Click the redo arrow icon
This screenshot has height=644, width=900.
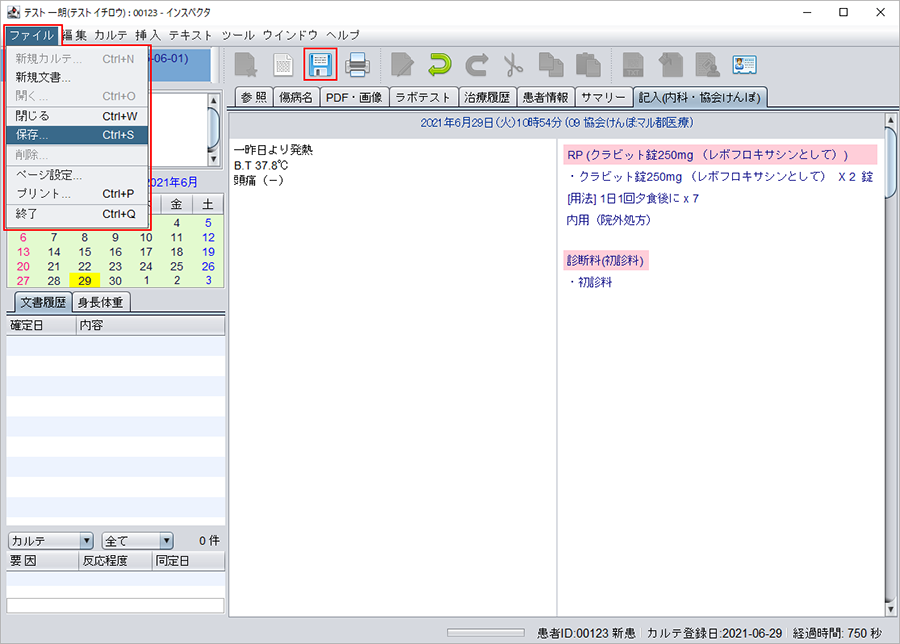tap(476, 65)
